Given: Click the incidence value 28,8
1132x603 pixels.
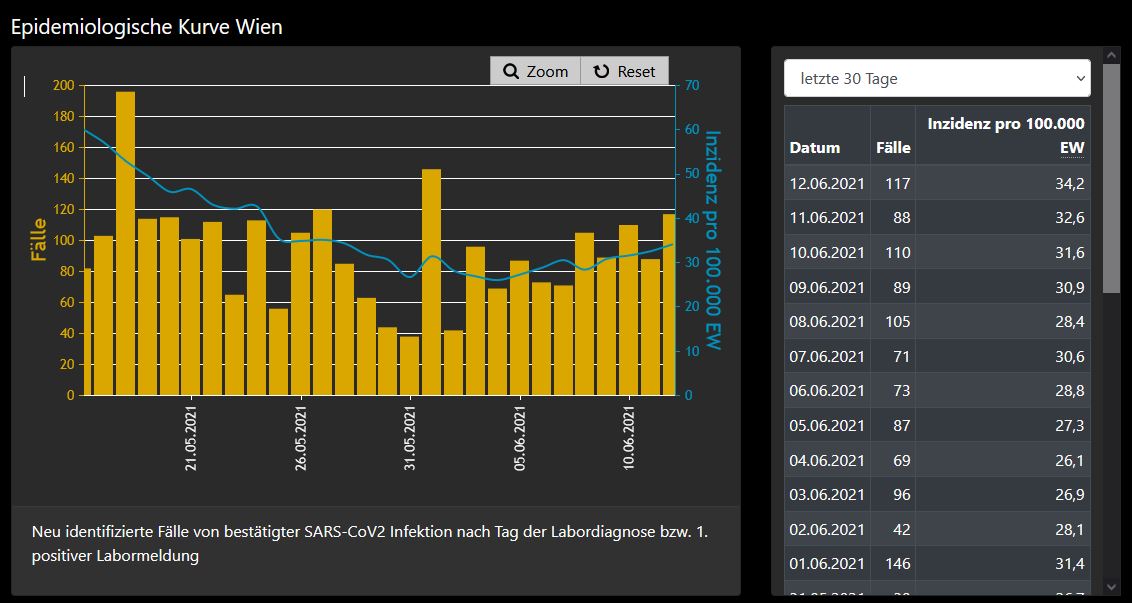Looking at the screenshot, I should click(x=1070, y=391).
